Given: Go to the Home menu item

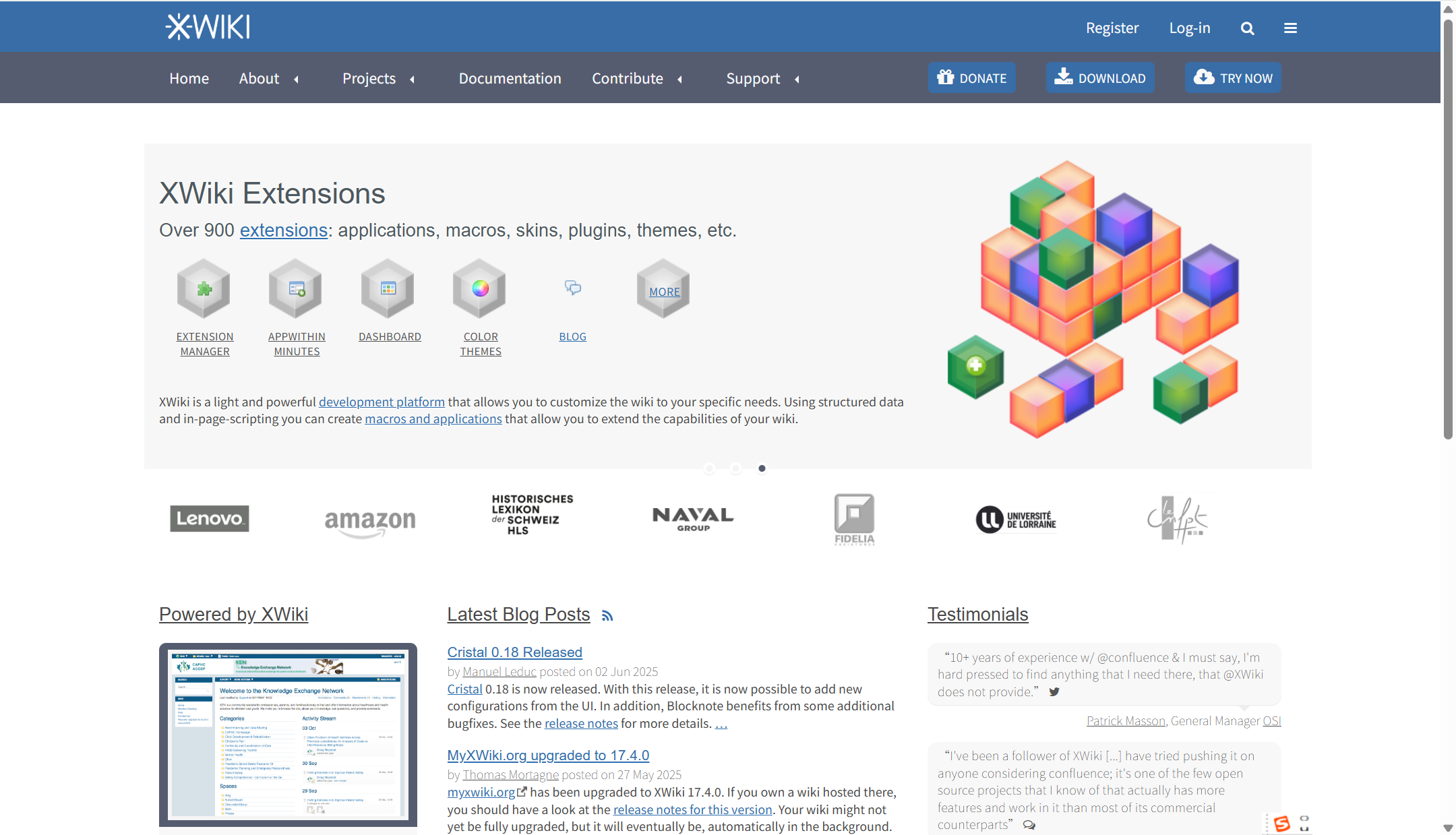Looking at the screenshot, I should pos(189,78).
